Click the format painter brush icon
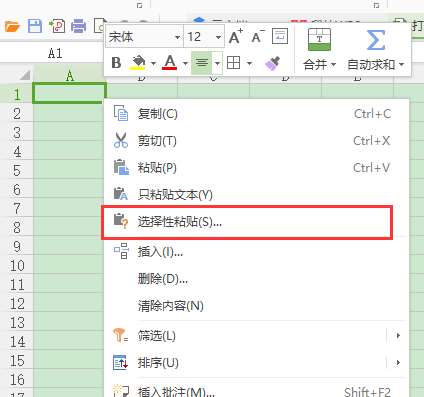Image resolution: width=424 pixels, height=397 pixels. (272, 63)
